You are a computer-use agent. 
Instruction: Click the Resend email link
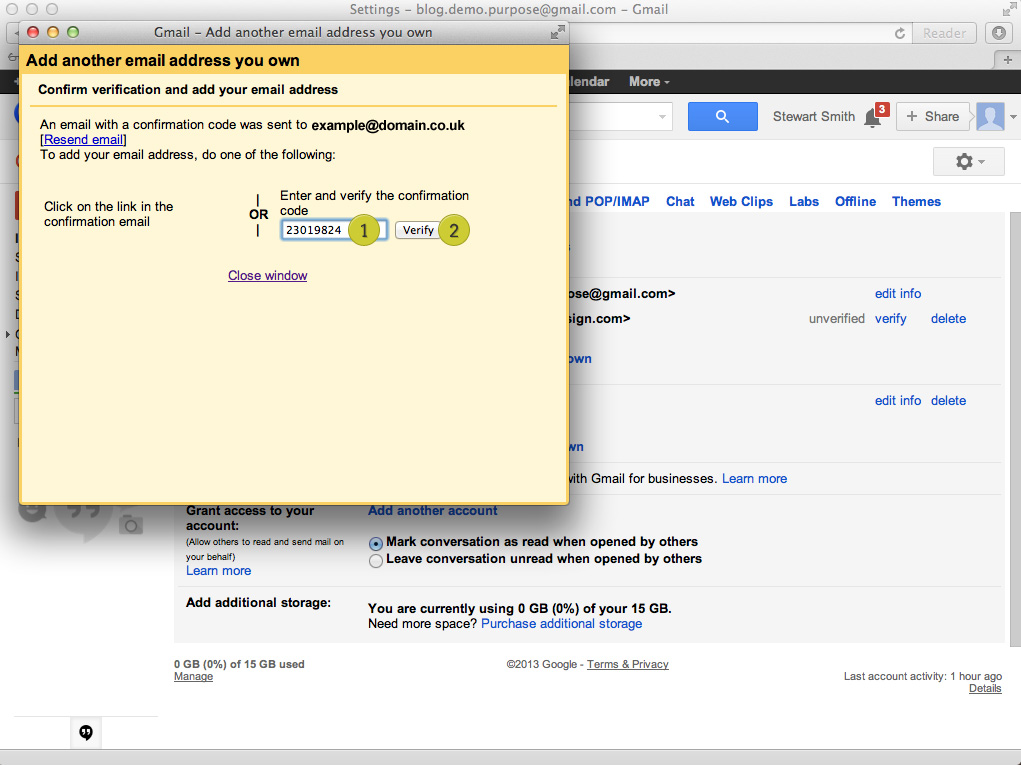tap(83, 140)
